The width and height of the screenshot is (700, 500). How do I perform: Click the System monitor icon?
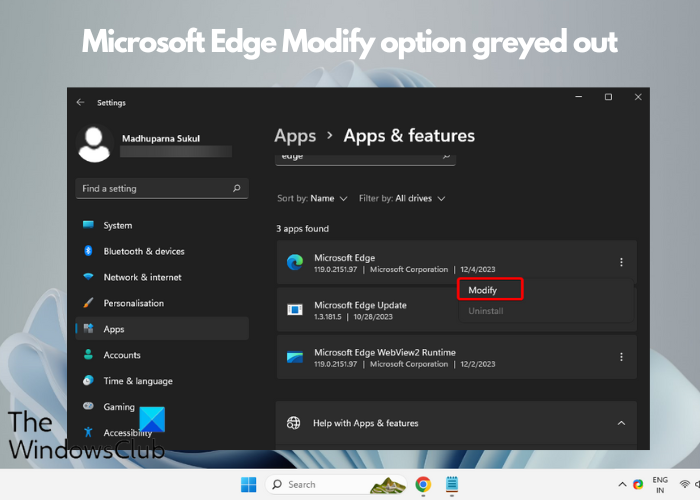click(x=88, y=225)
